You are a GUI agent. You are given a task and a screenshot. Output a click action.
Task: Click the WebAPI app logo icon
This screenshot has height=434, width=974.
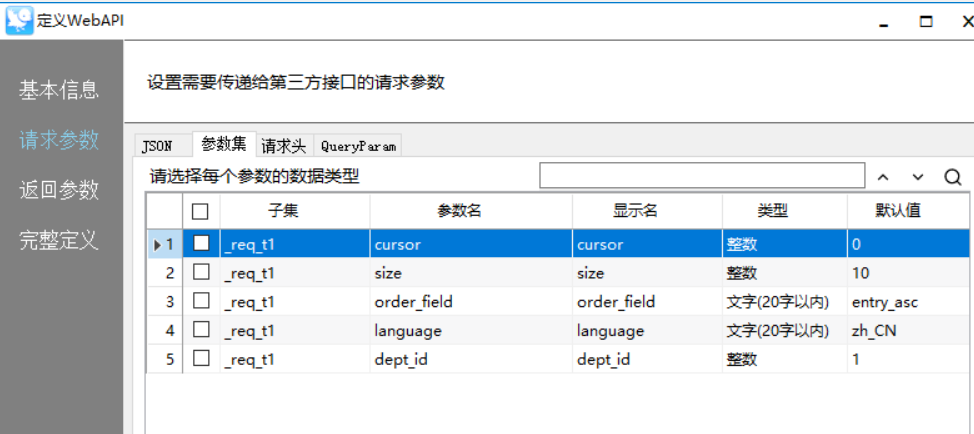click(x=19, y=20)
